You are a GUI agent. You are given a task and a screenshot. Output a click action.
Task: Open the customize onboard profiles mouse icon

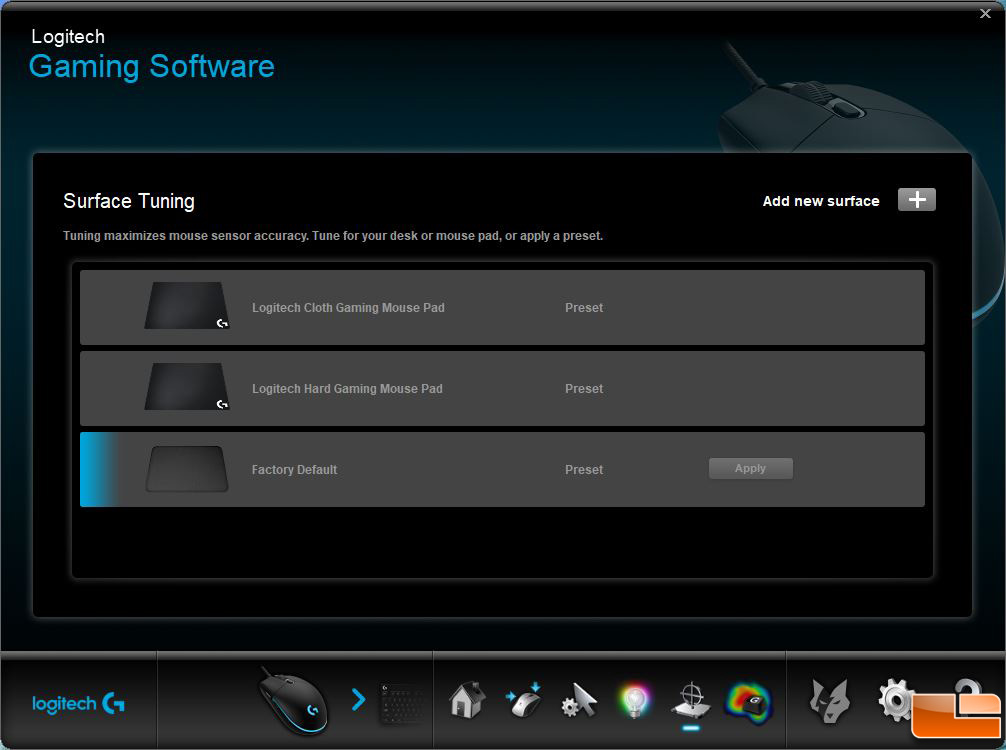coord(524,700)
